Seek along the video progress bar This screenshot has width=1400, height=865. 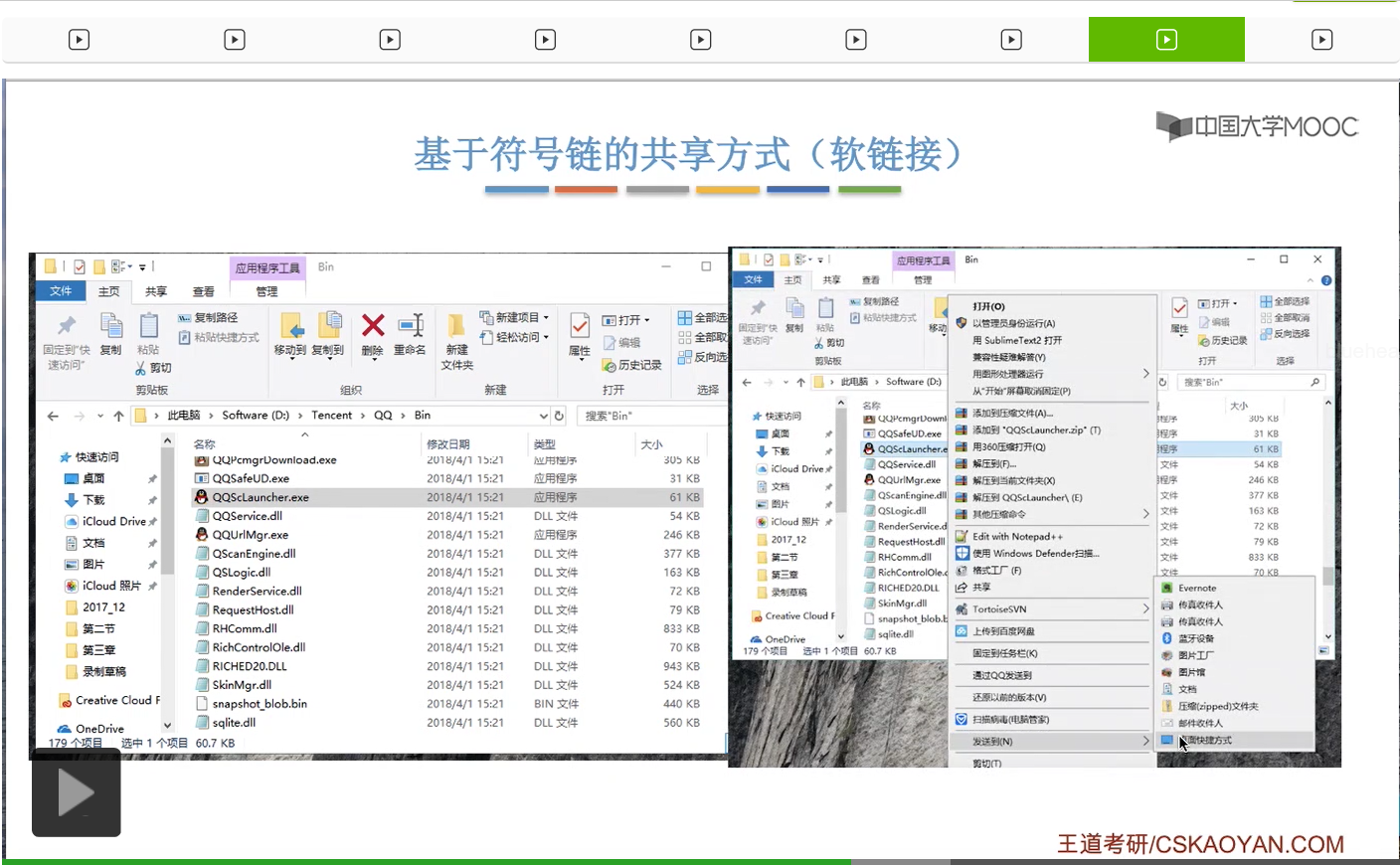[x=700, y=861]
